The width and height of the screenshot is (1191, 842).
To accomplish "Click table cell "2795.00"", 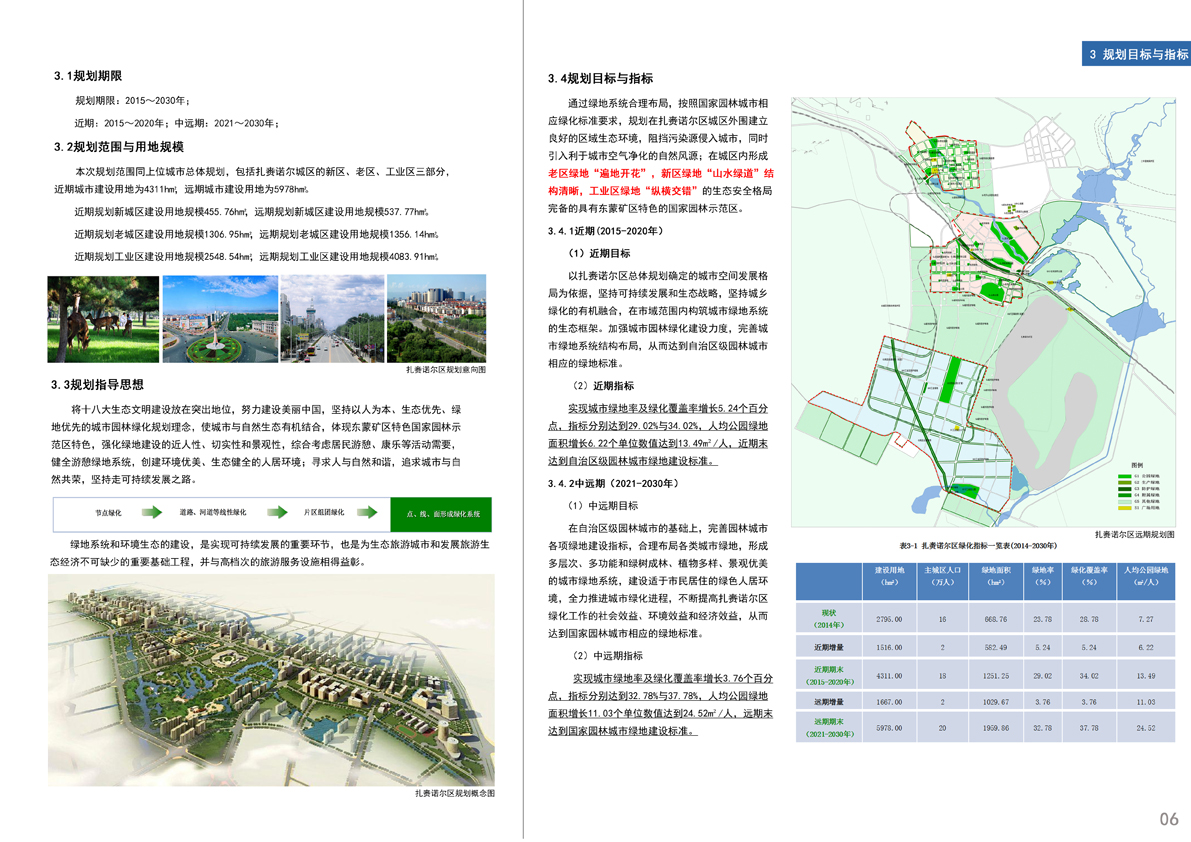I will (x=889, y=620).
